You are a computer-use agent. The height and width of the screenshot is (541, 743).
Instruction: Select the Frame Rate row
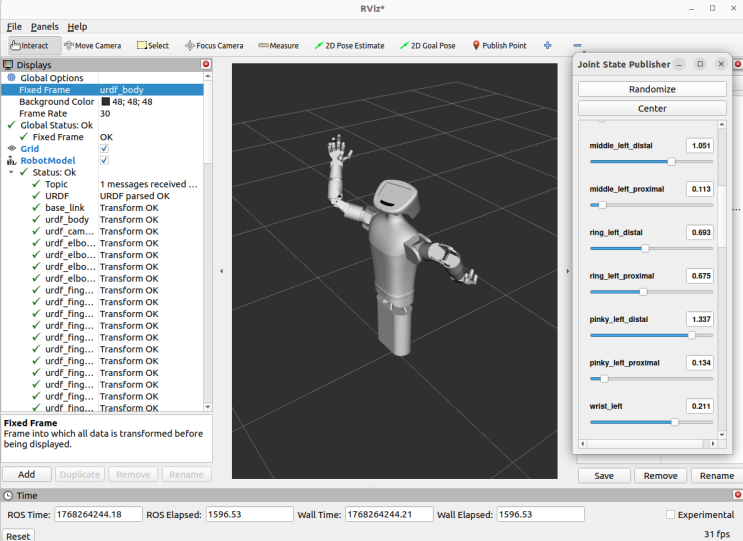point(102,113)
